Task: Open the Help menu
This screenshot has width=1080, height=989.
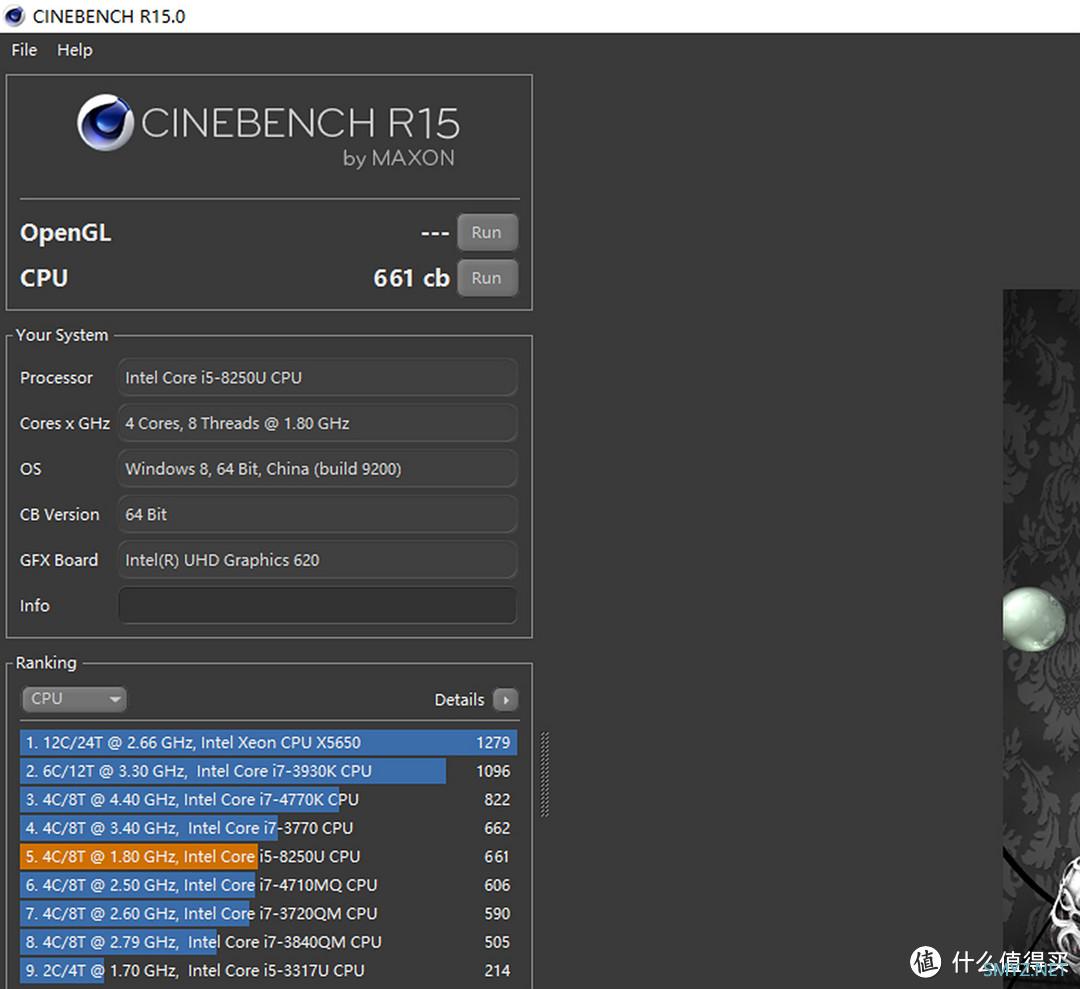Action: (74, 50)
